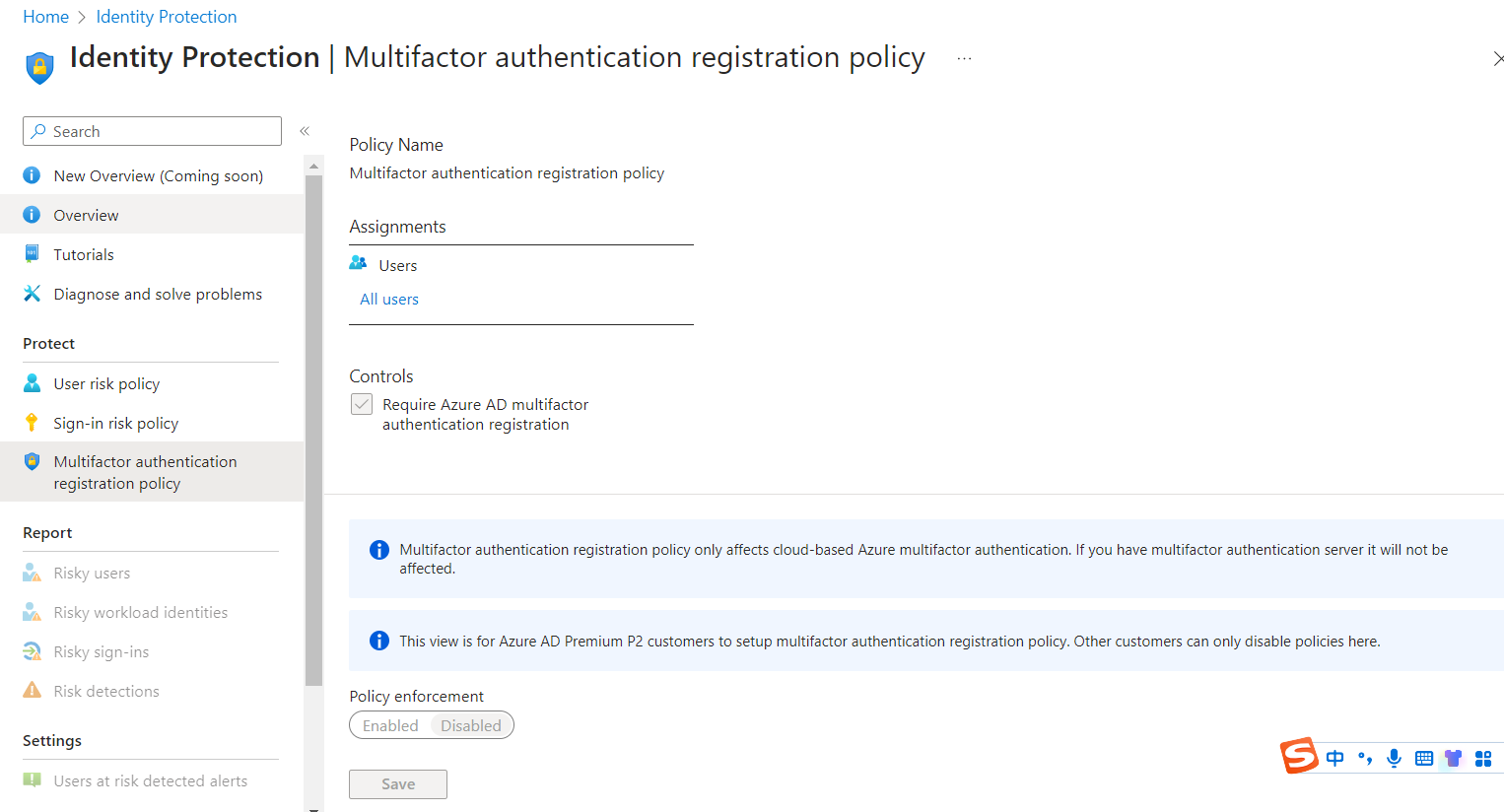
Task: Click the Identity Protection shield icon in header
Action: (39, 67)
